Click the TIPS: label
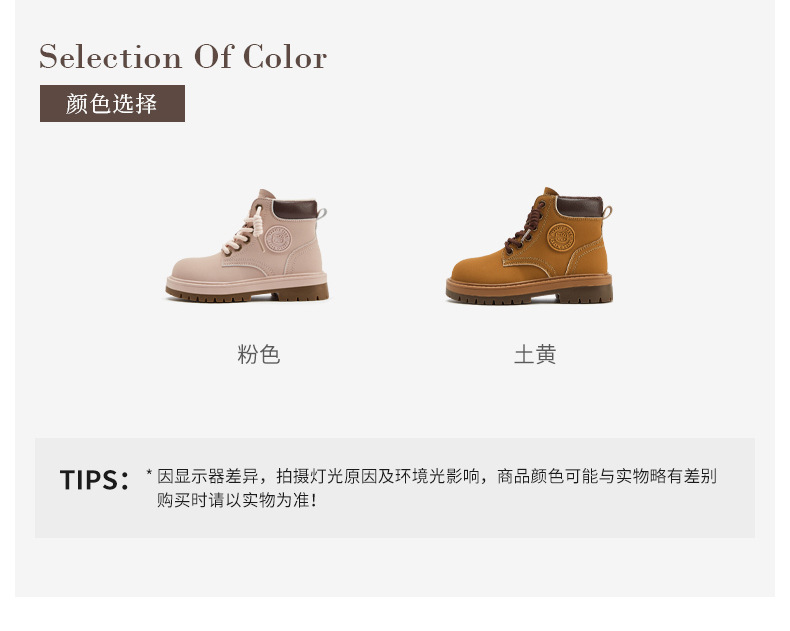The image size is (790, 631). pyautogui.click(x=95, y=480)
